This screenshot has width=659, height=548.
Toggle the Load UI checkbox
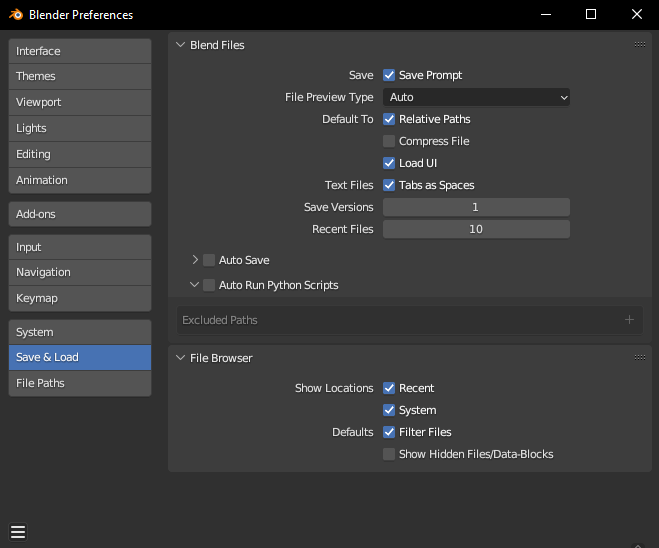pos(389,163)
